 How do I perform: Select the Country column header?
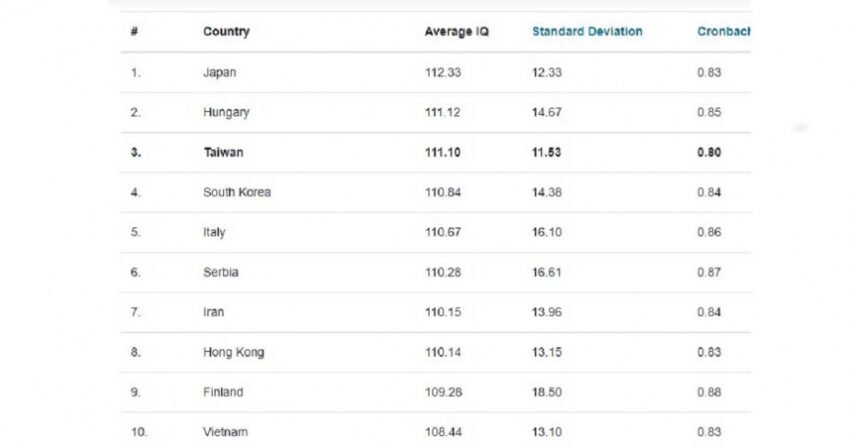(226, 31)
